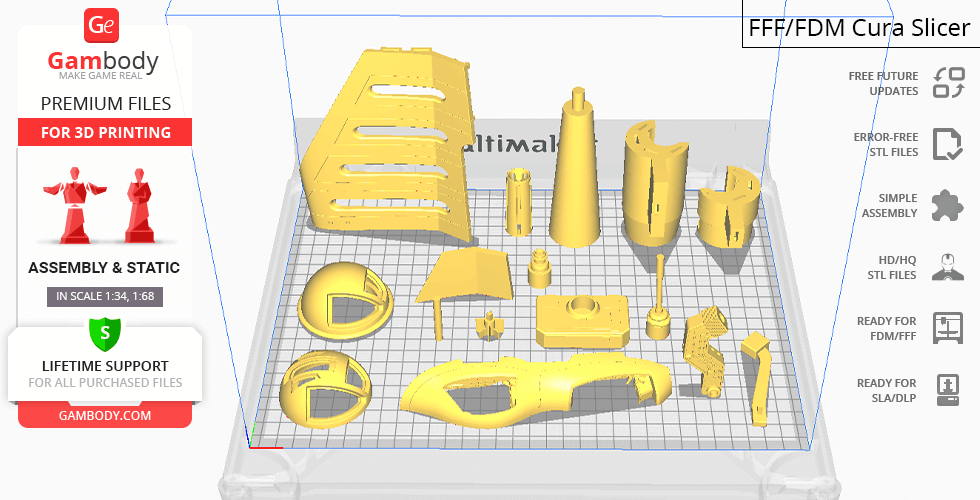This screenshot has width=980, height=500.
Task: Click the Ready for SLA/DLP printer icon
Action: (946, 389)
